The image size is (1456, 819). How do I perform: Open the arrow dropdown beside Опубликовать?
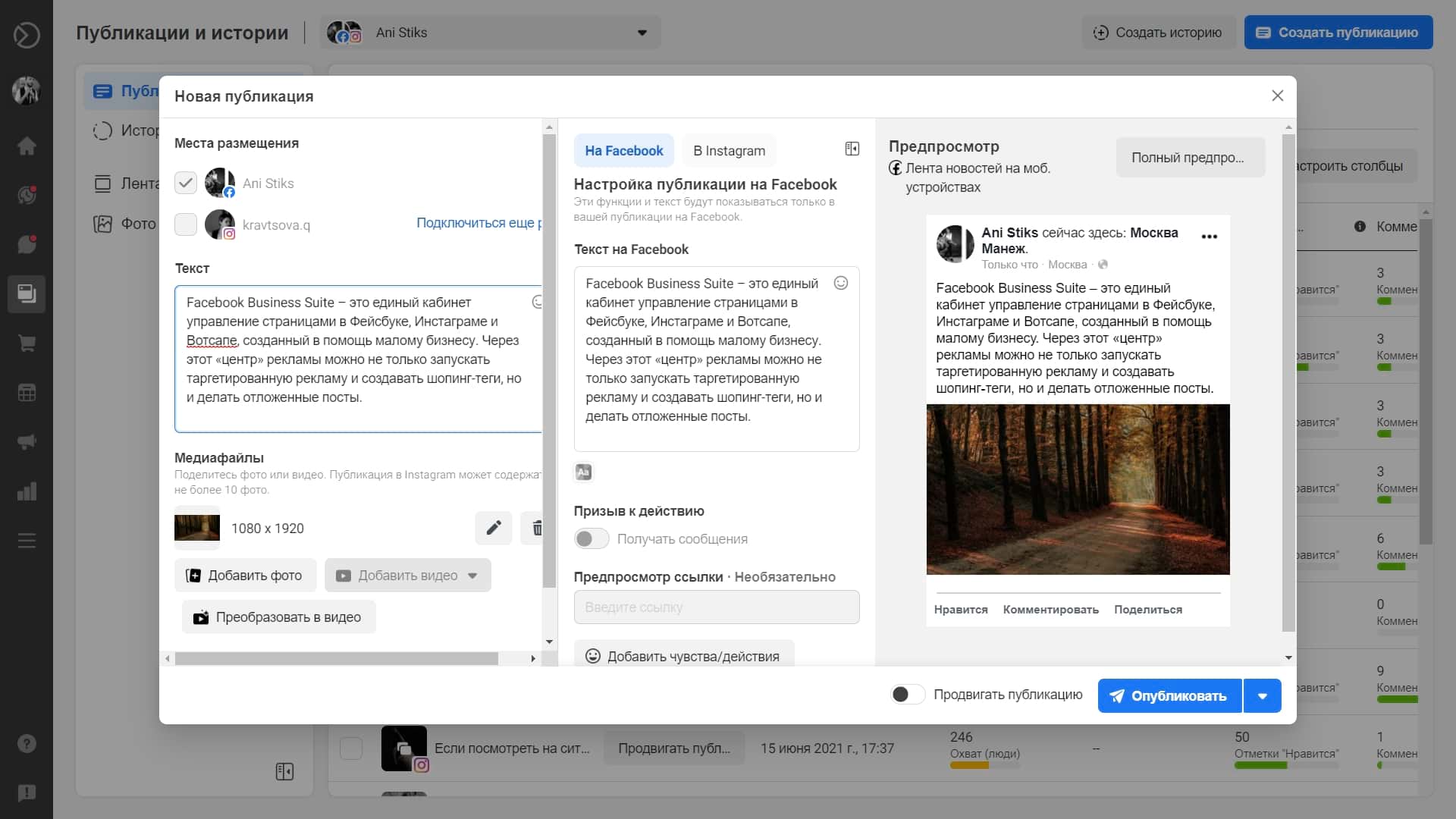pos(1263,696)
